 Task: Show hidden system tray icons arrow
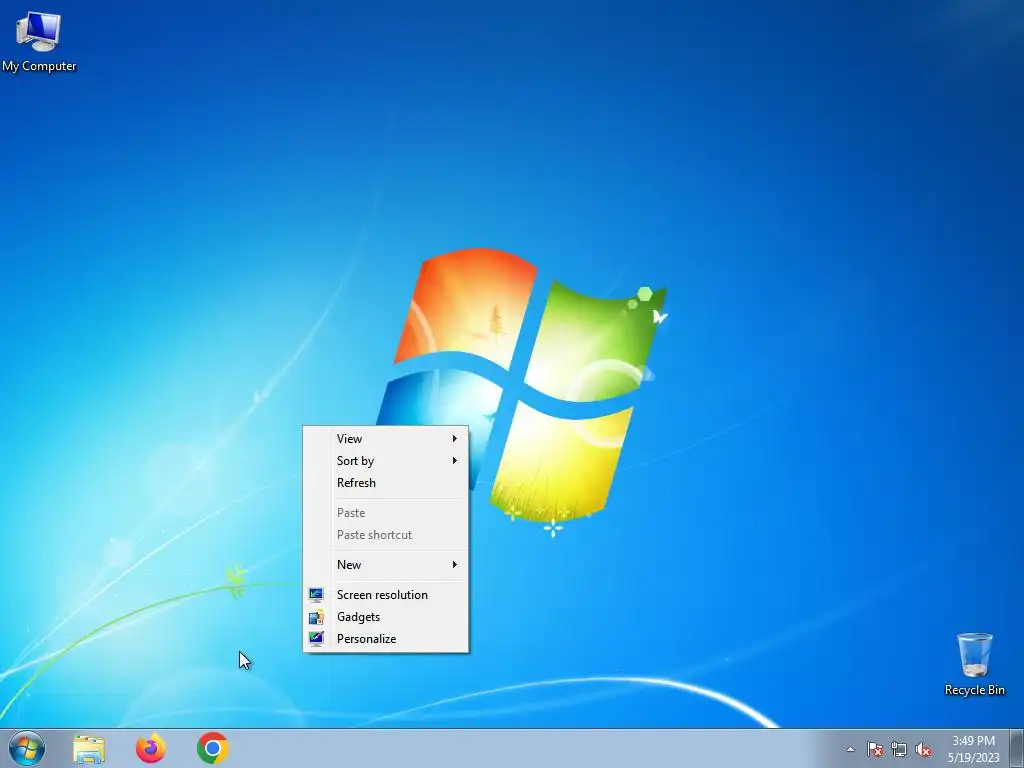(x=850, y=749)
